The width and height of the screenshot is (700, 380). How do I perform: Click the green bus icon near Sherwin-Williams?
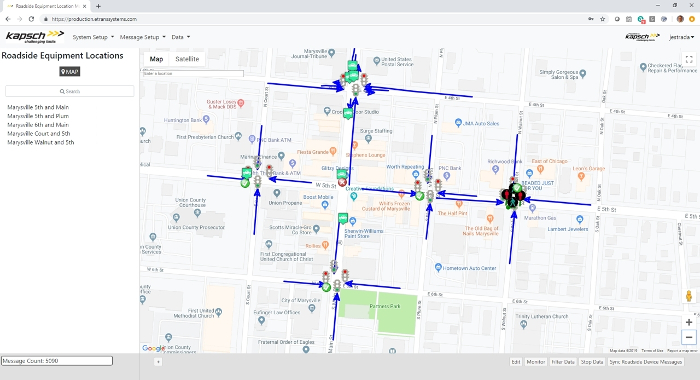point(343,218)
